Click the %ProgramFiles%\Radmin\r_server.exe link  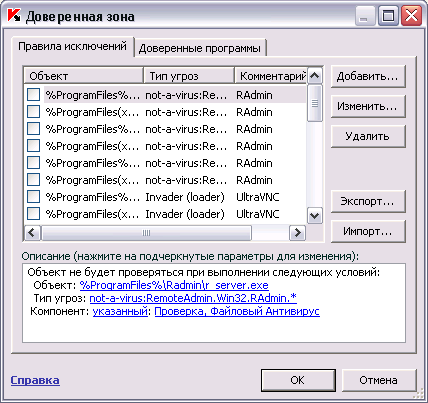pyautogui.click(x=174, y=285)
